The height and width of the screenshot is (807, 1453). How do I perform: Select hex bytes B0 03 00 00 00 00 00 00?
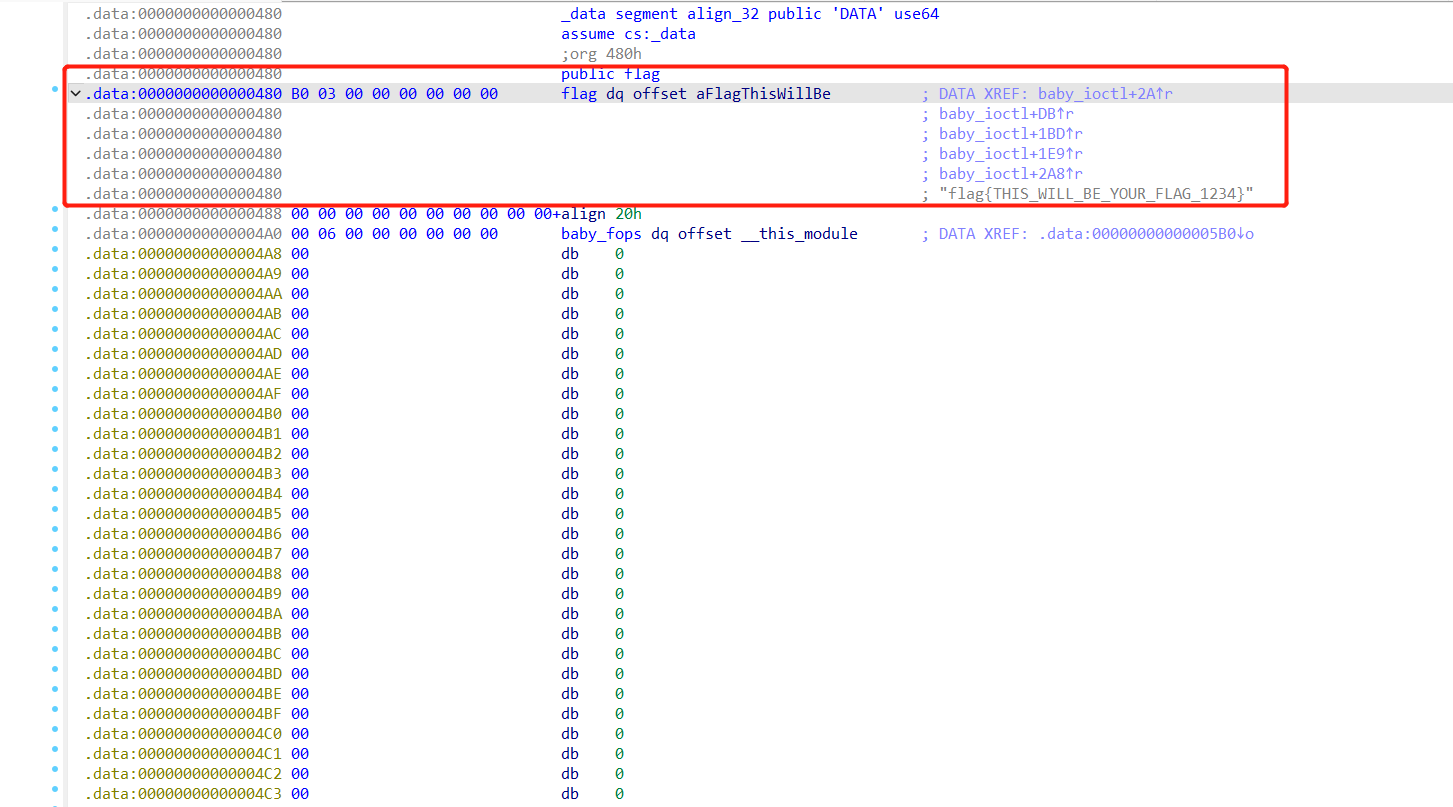coord(394,94)
